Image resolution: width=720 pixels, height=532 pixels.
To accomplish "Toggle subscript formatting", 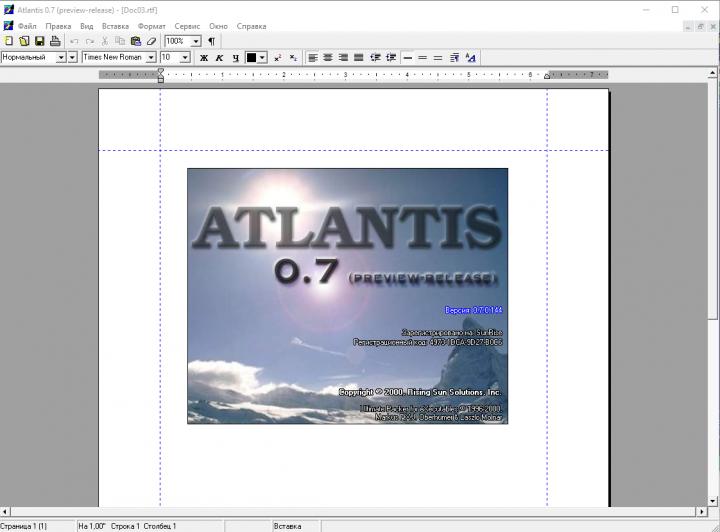I will tap(293, 57).
